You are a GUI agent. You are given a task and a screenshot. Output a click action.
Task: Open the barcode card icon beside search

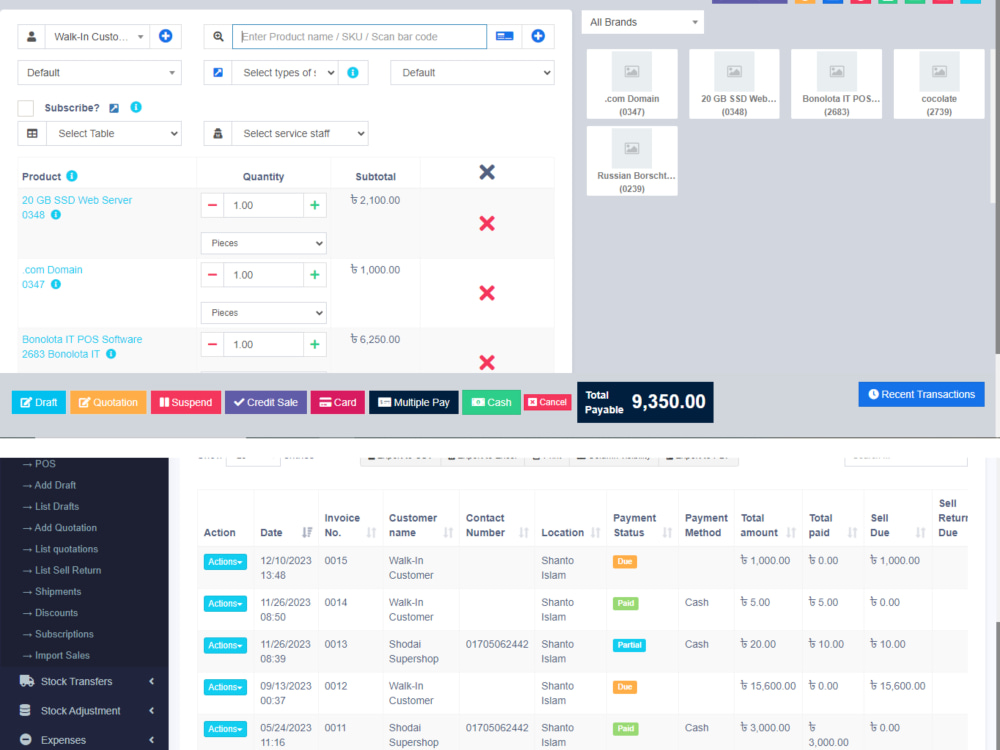point(504,36)
